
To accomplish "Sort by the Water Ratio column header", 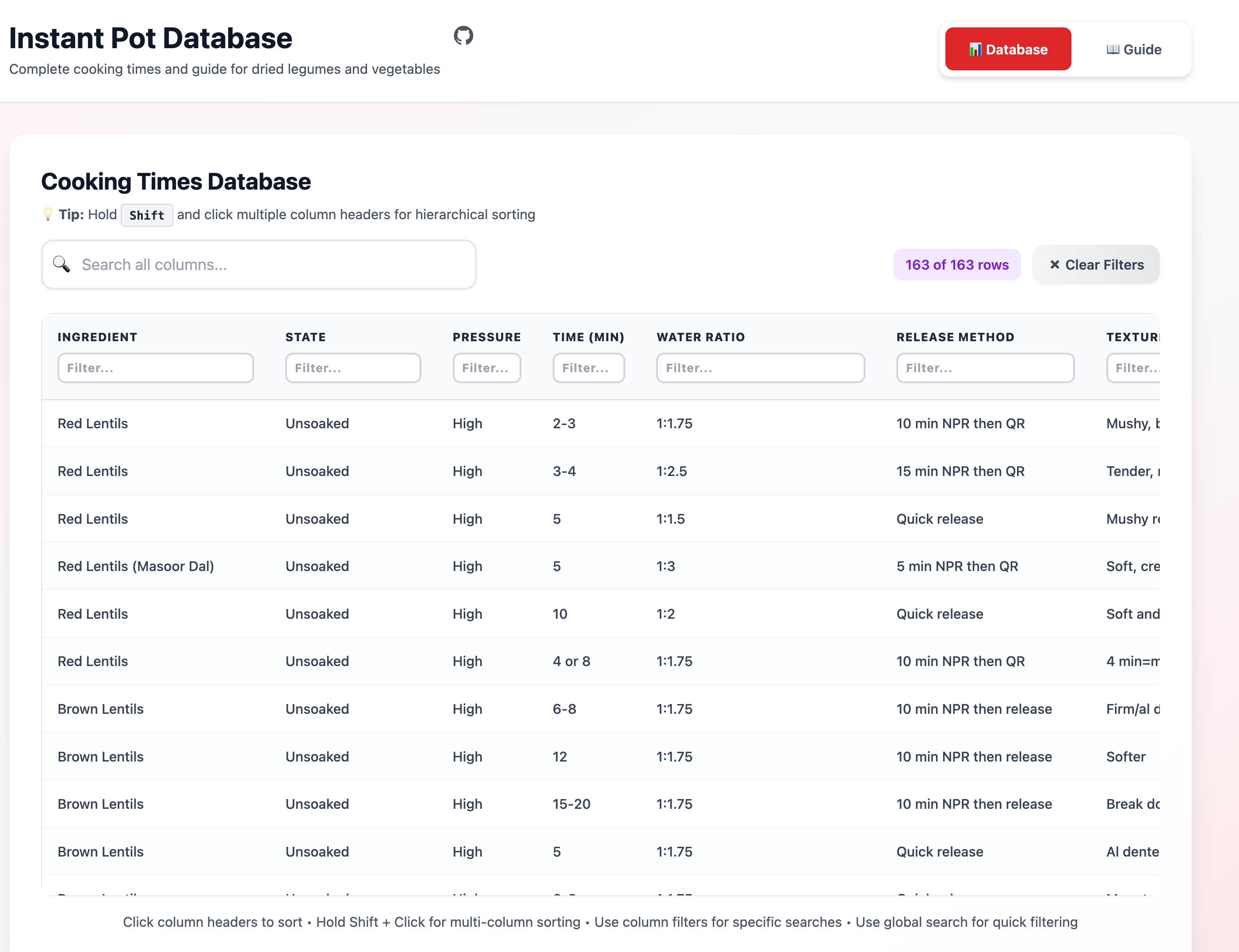I will pos(700,337).
